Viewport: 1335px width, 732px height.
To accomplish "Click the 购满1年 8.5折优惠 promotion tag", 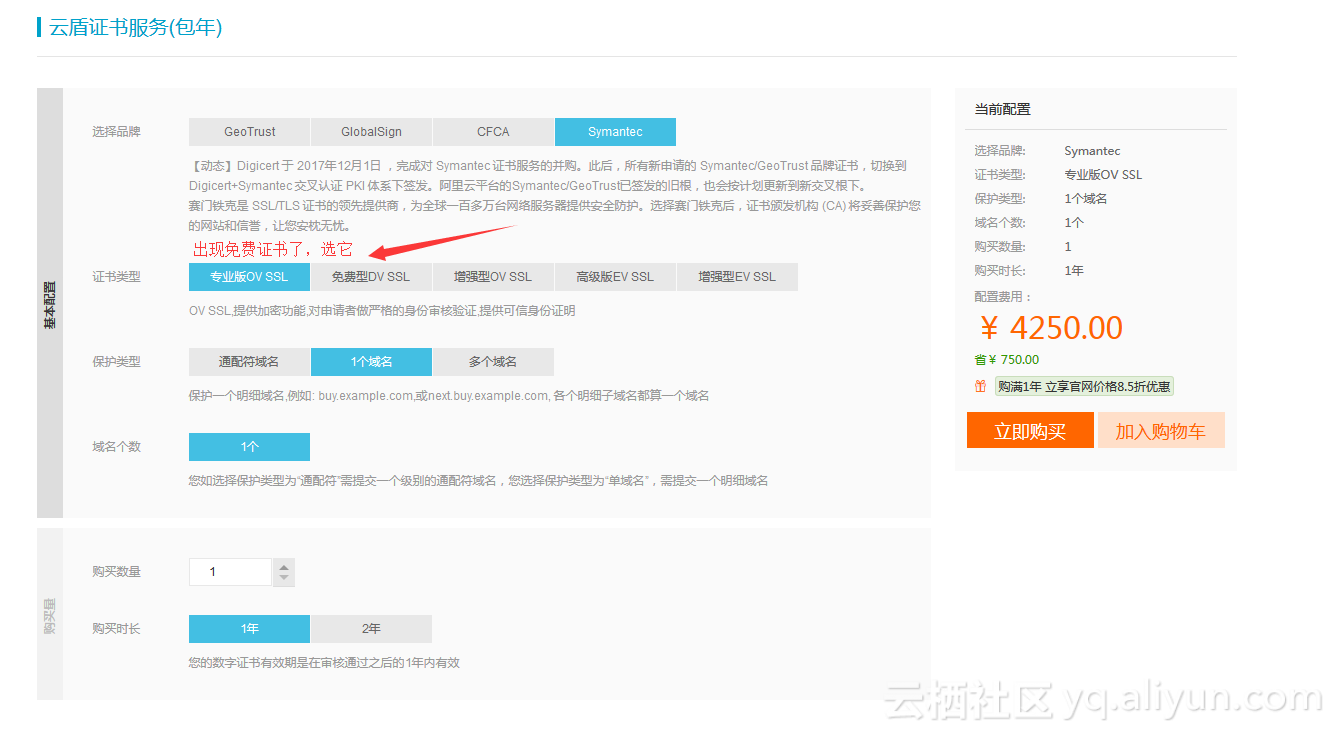I will click(1084, 386).
